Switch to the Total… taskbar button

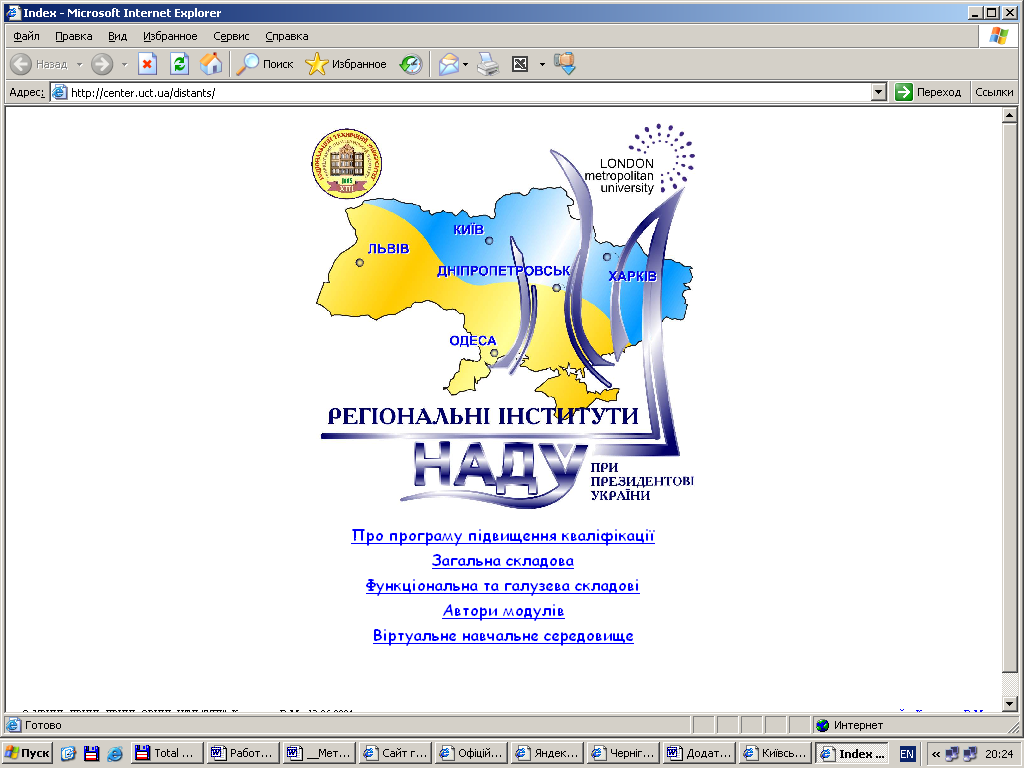point(167,754)
